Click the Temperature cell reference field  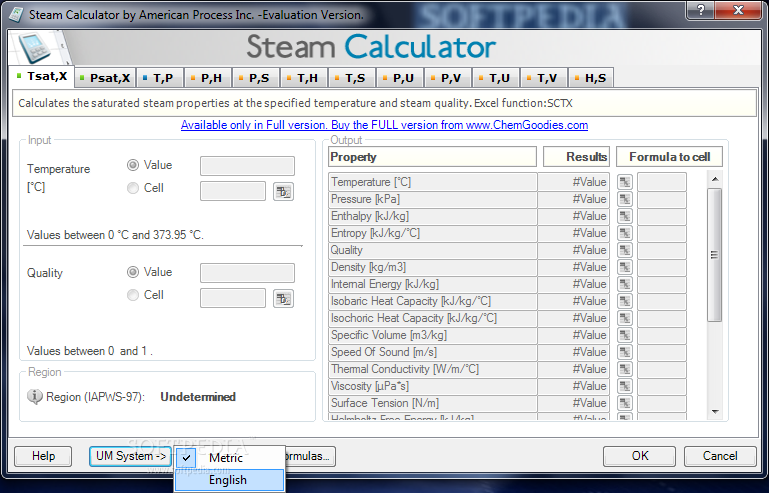pyautogui.click(x=233, y=191)
